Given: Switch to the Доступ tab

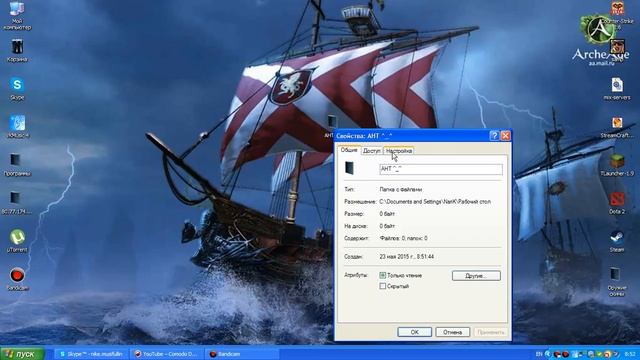Looking at the screenshot, I should [371, 151].
